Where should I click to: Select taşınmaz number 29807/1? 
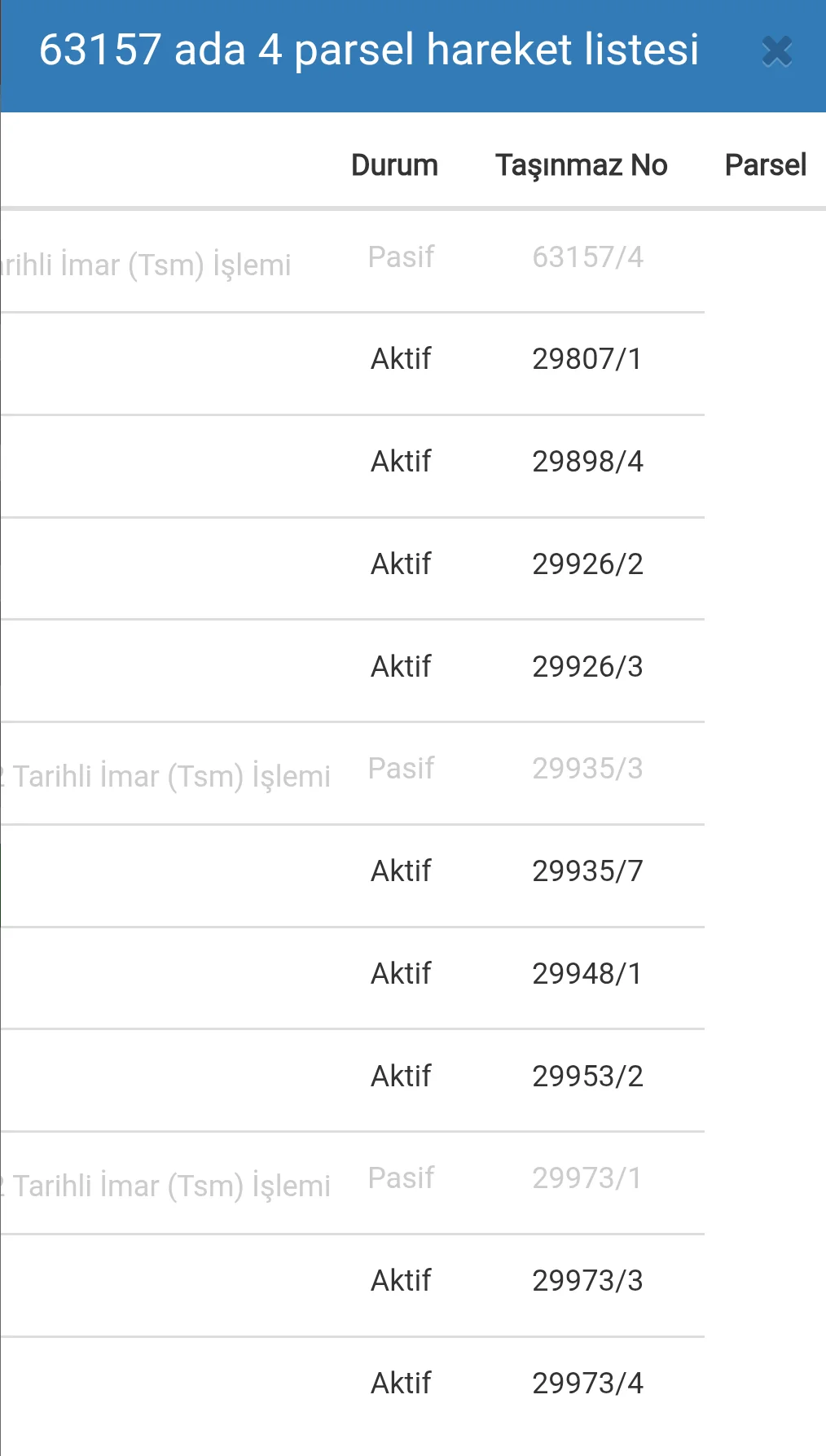[587, 359]
